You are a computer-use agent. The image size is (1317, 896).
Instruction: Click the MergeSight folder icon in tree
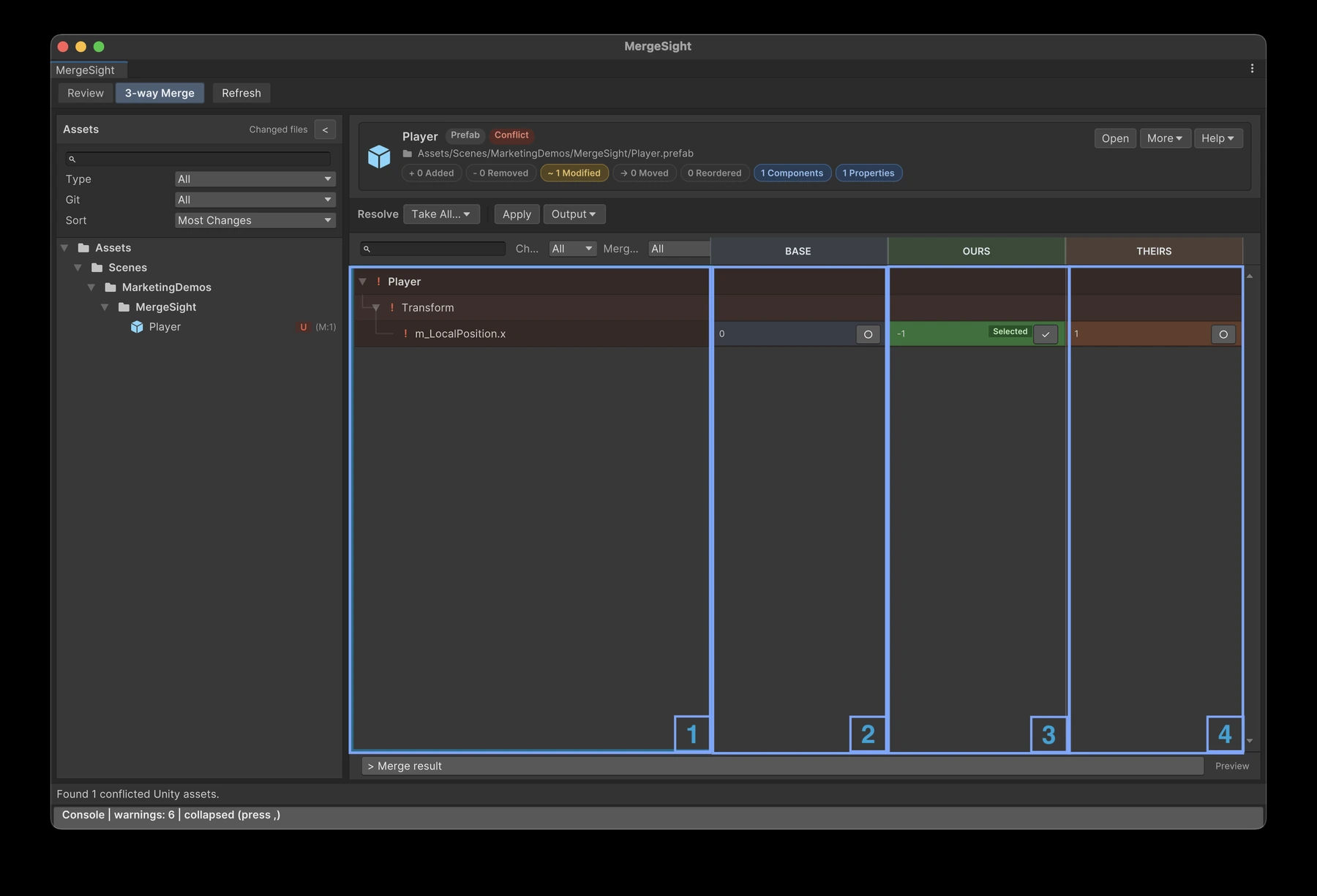coord(124,307)
